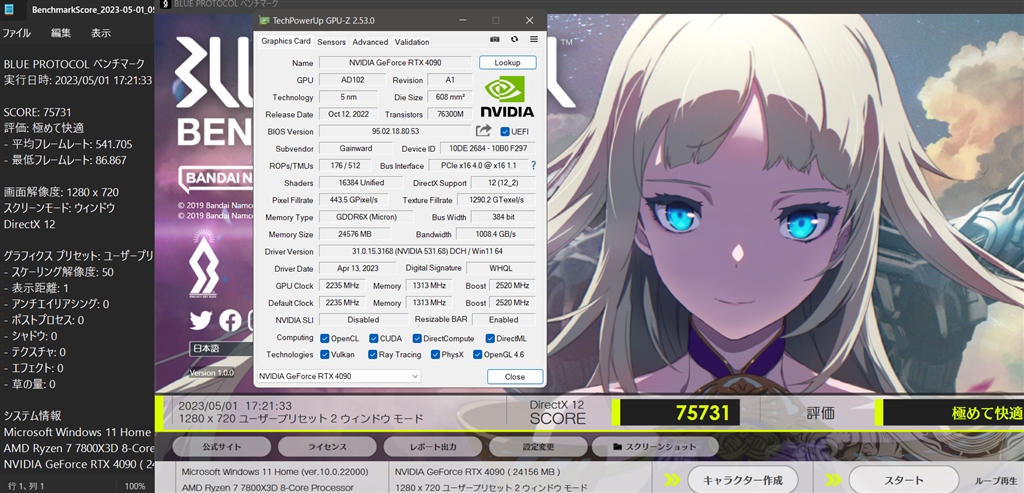Click the Bus Interface question mark
The width and height of the screenshot is (1024, 493).
pos(534,165)
